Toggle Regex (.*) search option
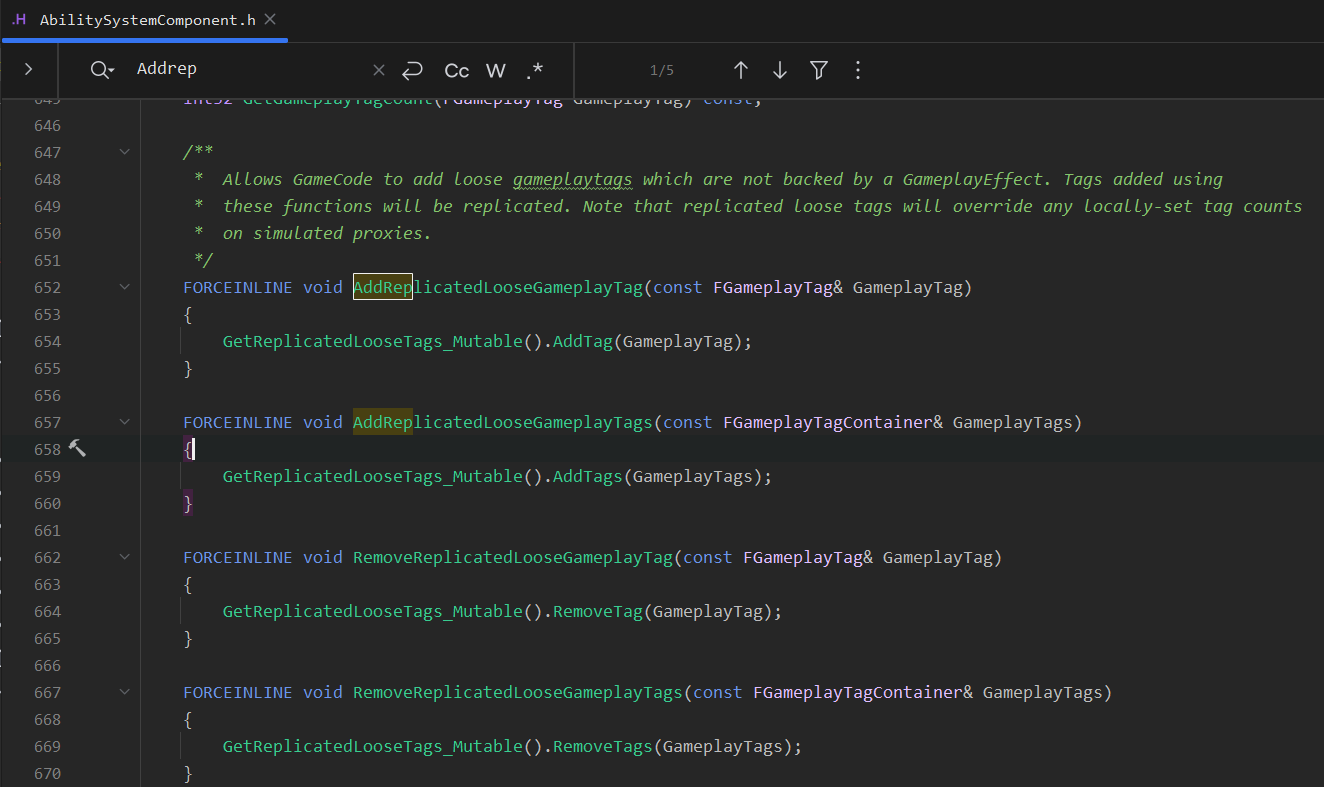Image resolution: width=1324 pixels, height=787 pixels. pyautogui.click(x=535, y=70)
